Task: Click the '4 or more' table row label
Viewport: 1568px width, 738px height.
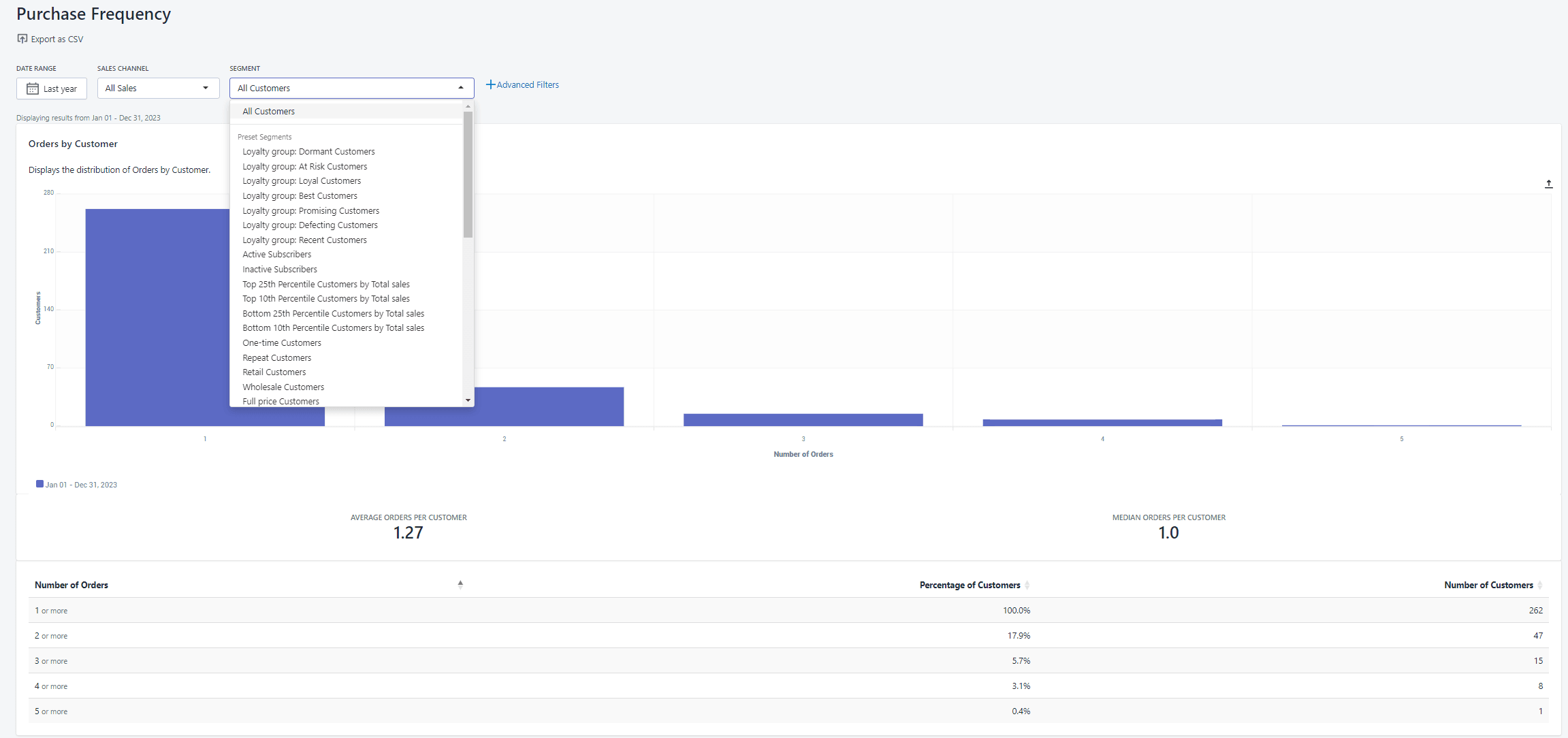Action: coord(51,686)
